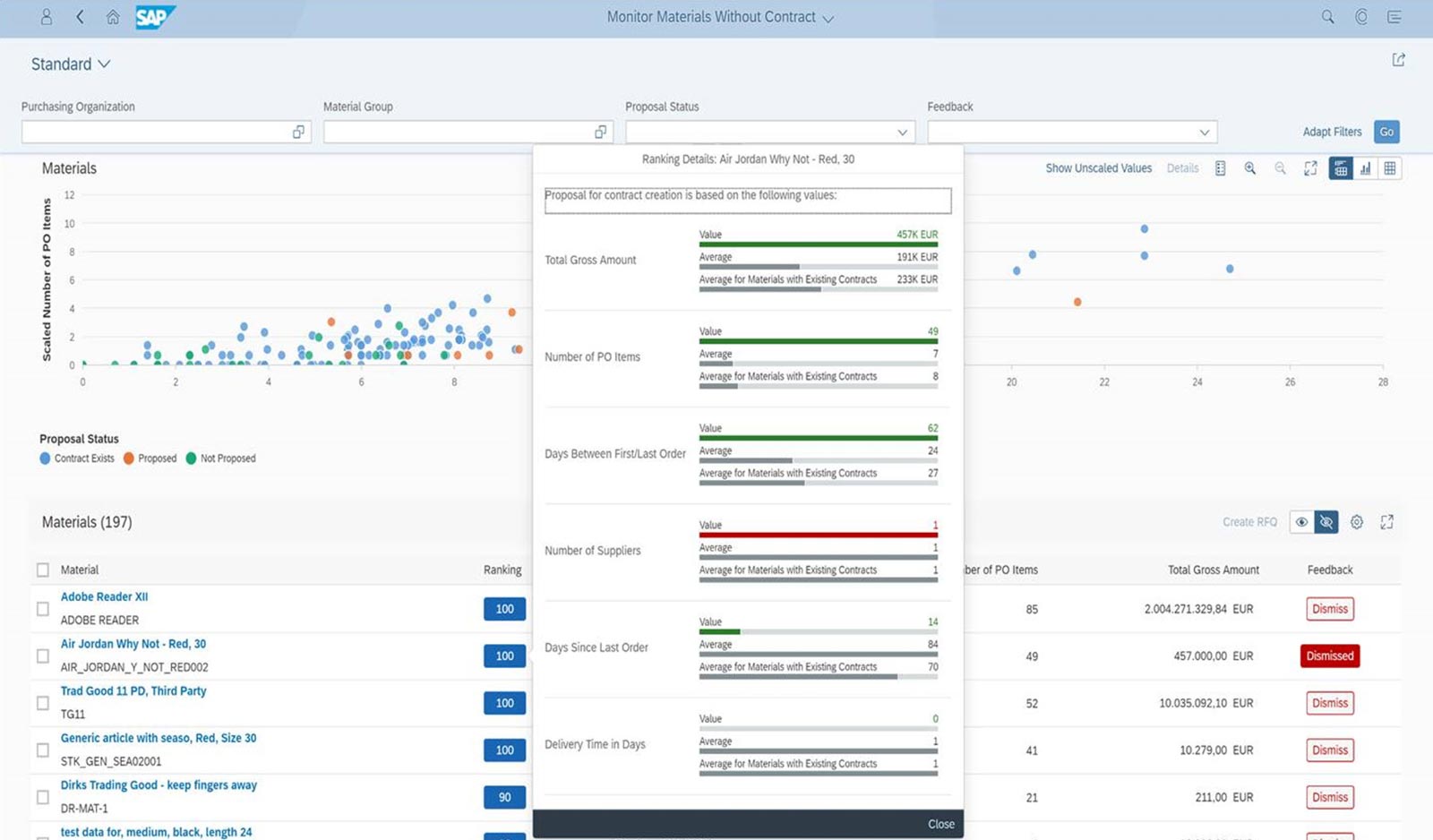Check the Air Jordan Why Not row checkbox
This screenshot has width=1433, height=840.
click(43, 656)
